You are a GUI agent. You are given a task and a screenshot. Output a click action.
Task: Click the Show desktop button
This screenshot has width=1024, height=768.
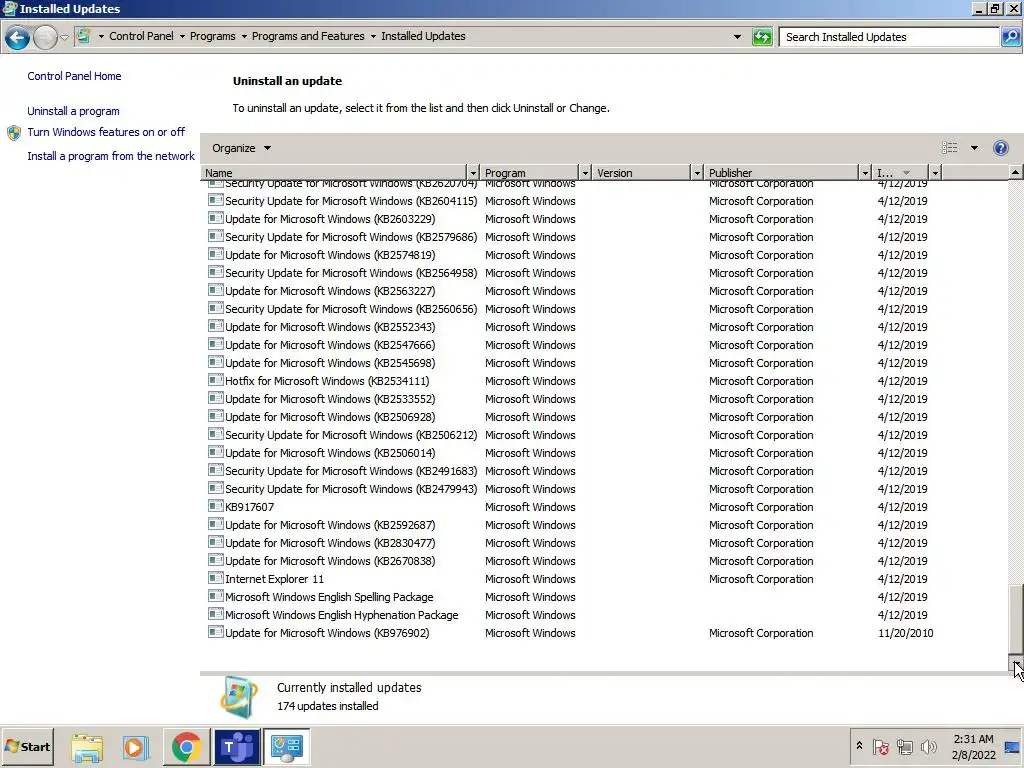(1013, 747)
